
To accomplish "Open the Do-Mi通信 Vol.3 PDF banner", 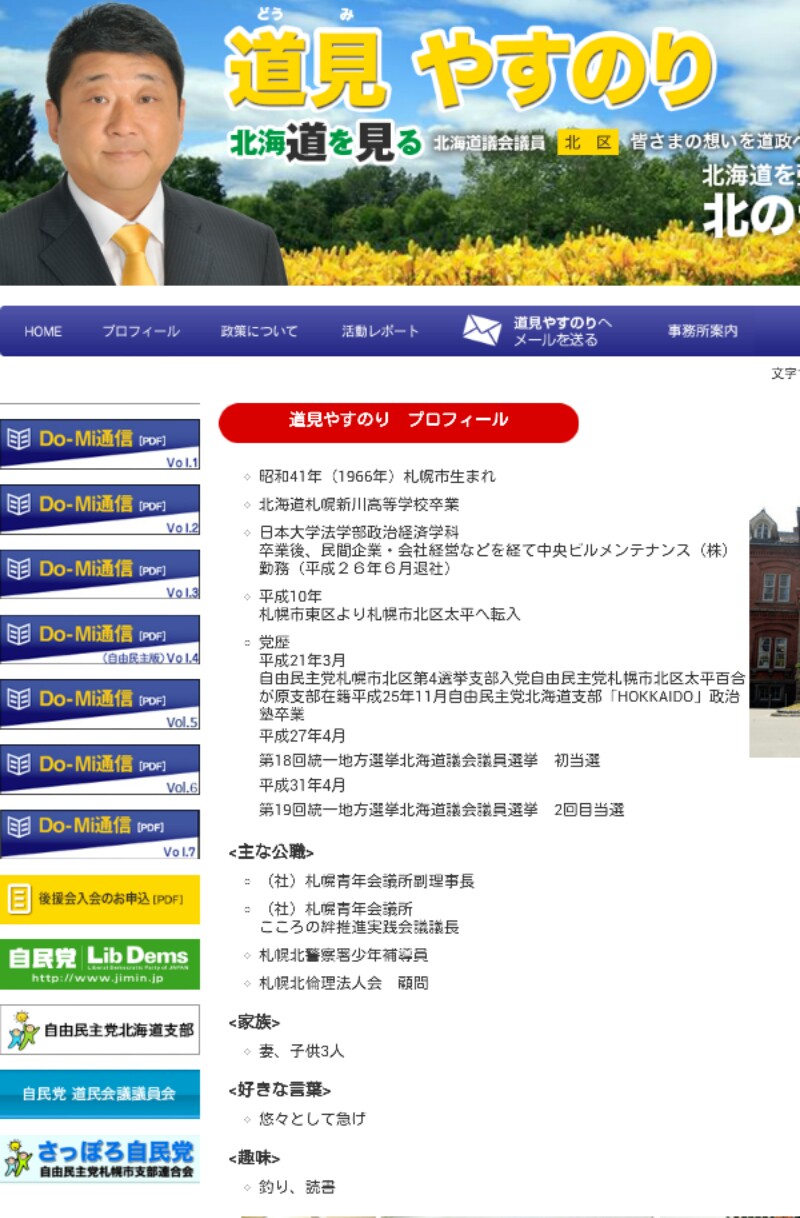I will point(100,574).
